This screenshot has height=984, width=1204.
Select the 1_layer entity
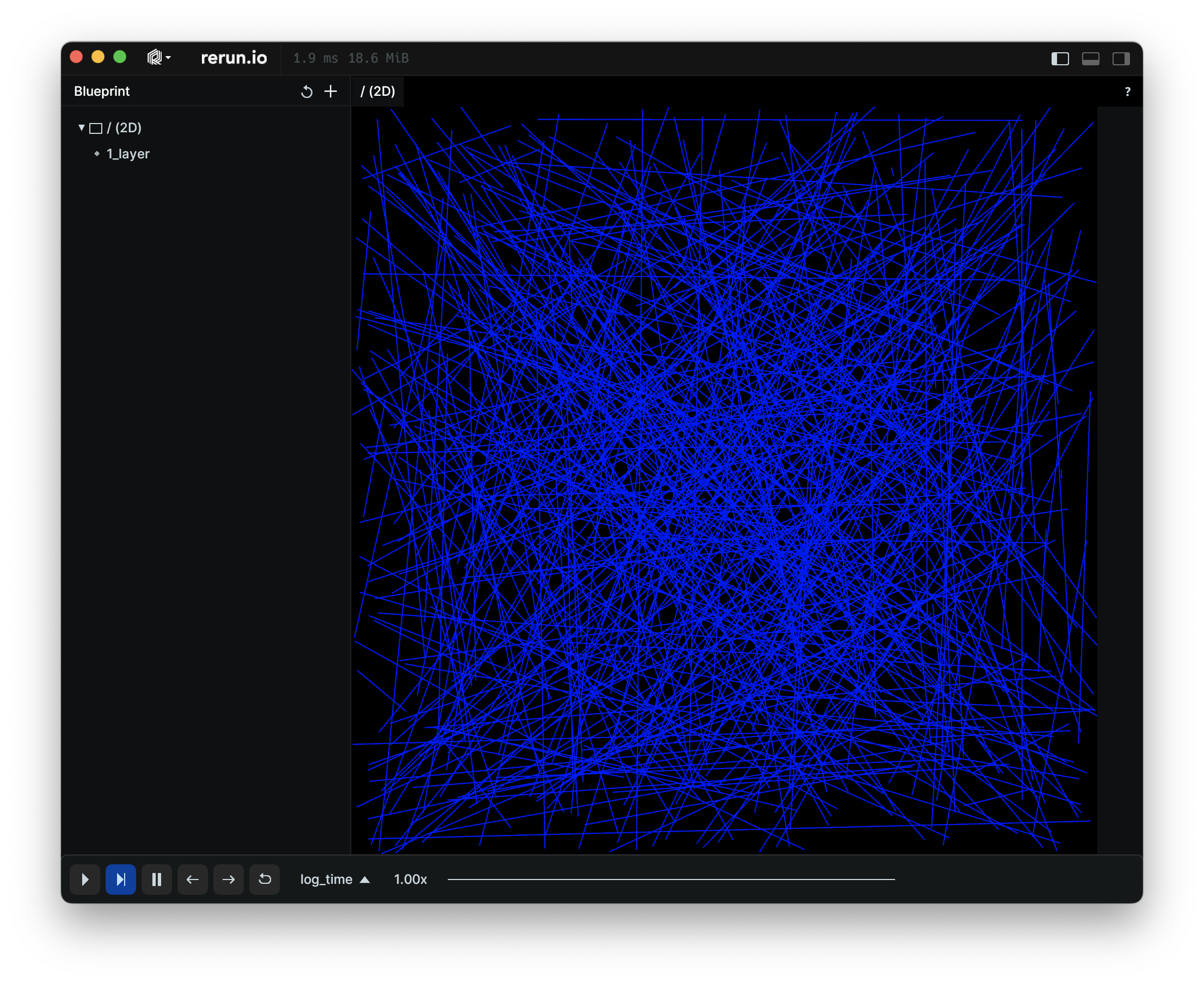tap(127, 154)
